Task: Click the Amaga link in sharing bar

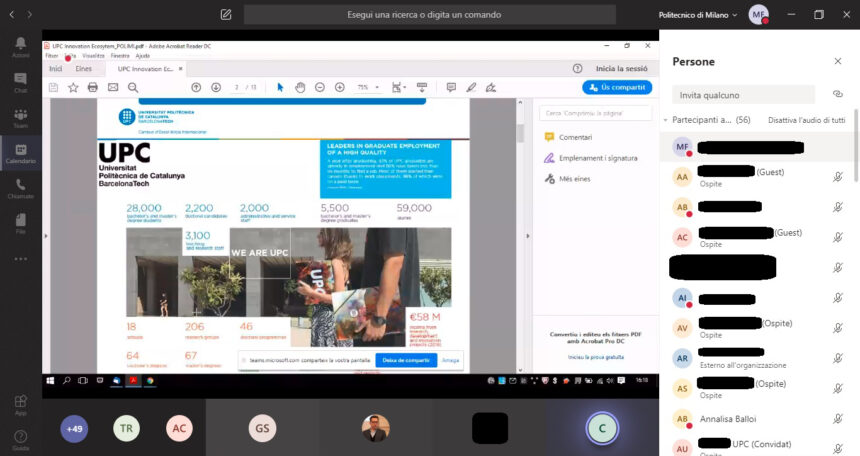Action: pos(450,361)
